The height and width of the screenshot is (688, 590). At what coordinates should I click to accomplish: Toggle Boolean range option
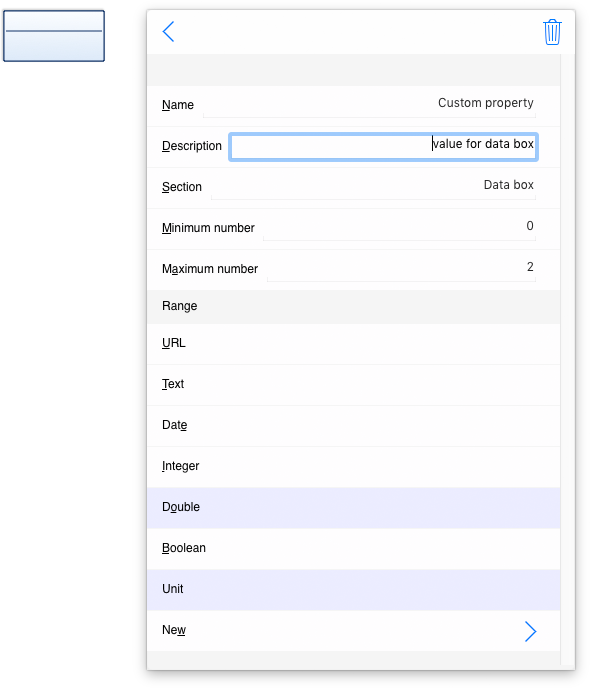354,549
